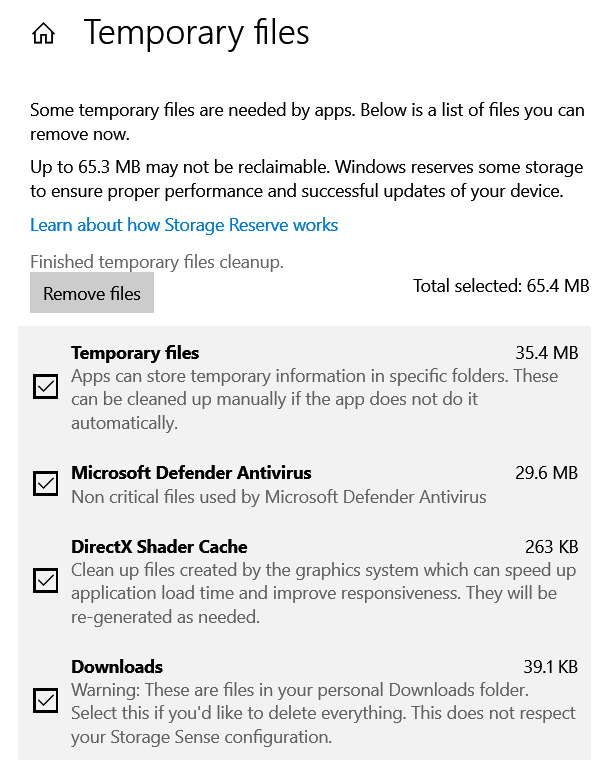
Task: Deselect the DirectX Shader Cache checkbox
Action: (x=45, y=580)
